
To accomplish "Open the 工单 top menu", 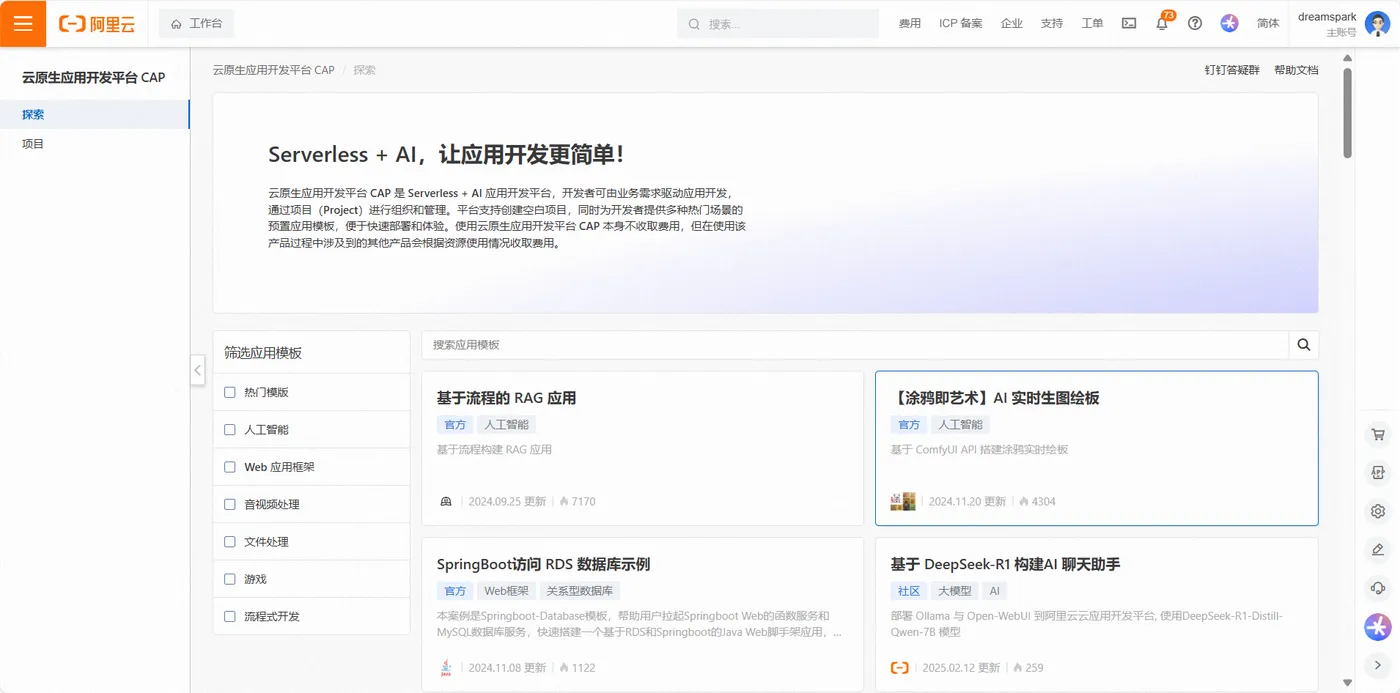I will 1092,23.
